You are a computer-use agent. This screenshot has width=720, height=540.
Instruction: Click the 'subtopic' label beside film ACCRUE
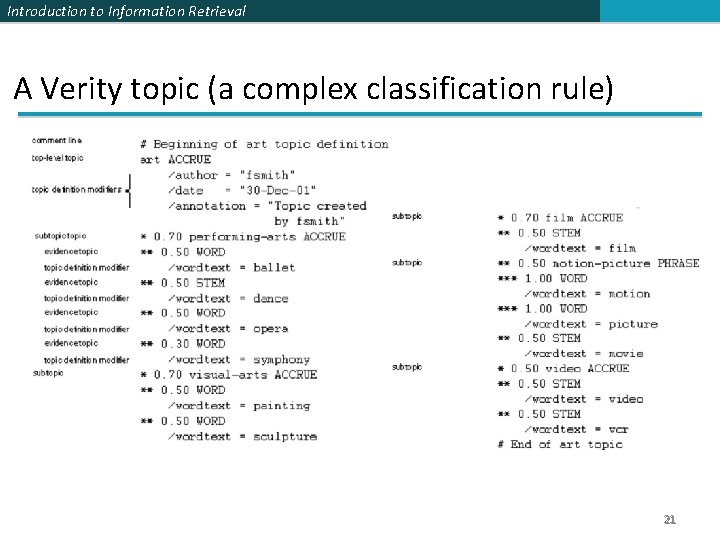(407, 216)
